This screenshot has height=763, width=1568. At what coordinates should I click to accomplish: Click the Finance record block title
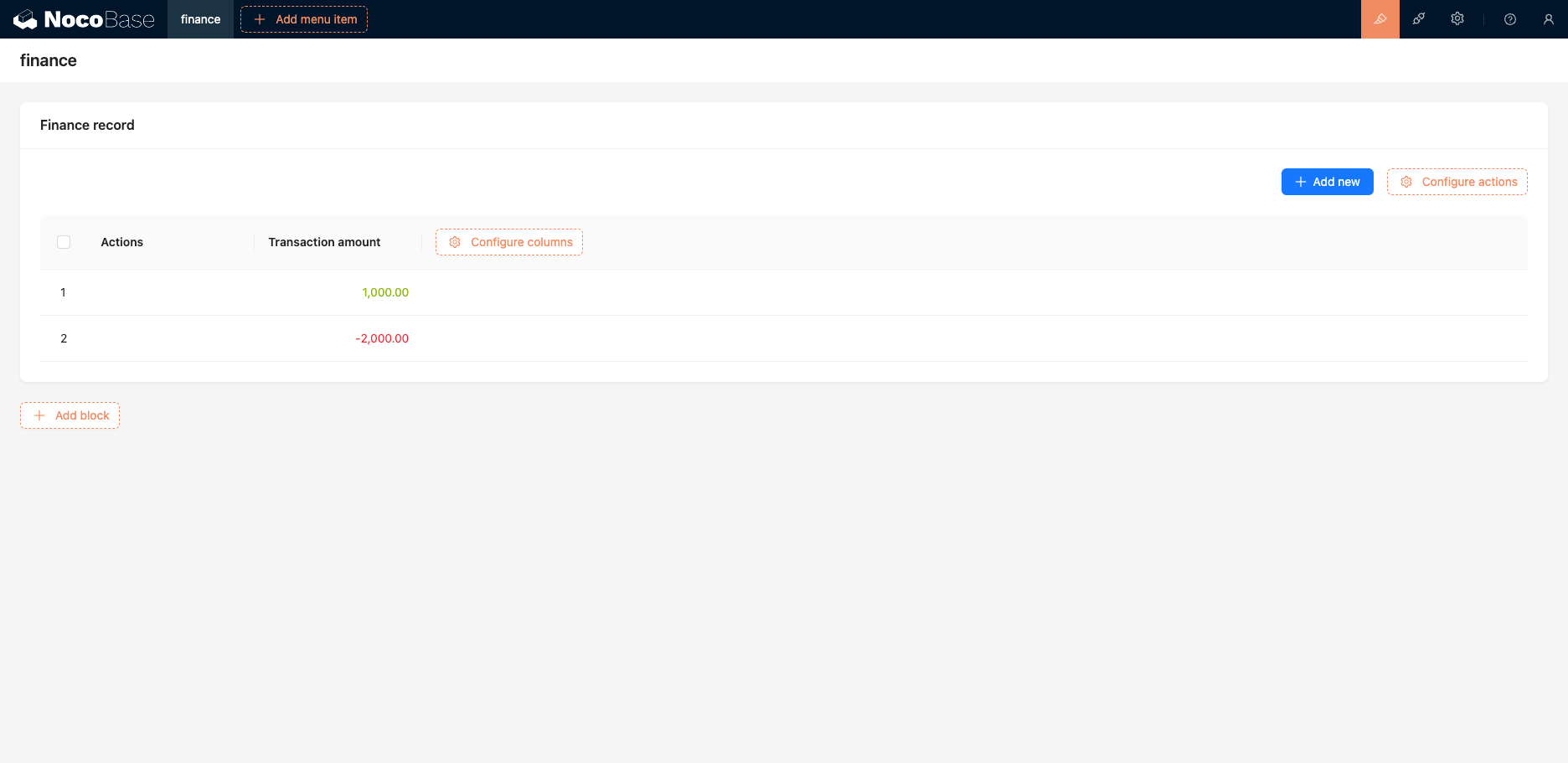[x=87, y=125]
